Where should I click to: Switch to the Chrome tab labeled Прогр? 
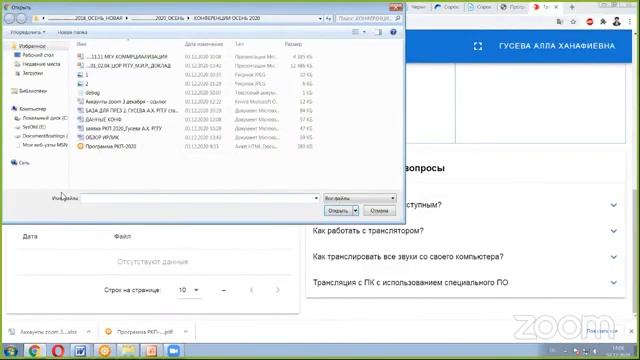tap(513, 7)
